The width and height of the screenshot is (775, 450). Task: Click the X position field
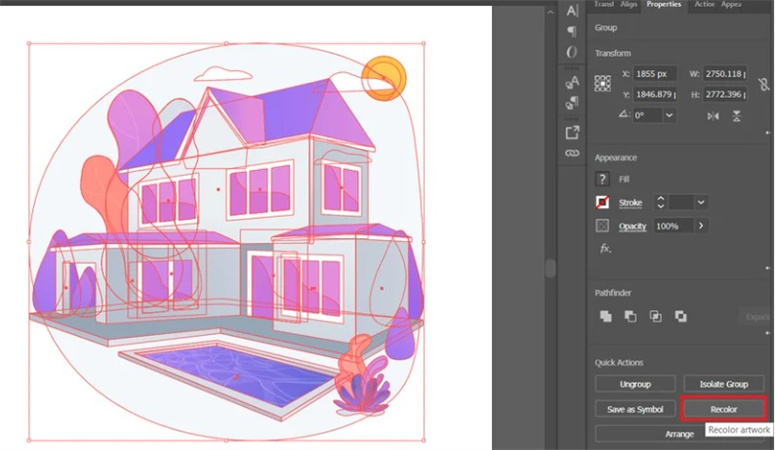(x=655, y=74)
